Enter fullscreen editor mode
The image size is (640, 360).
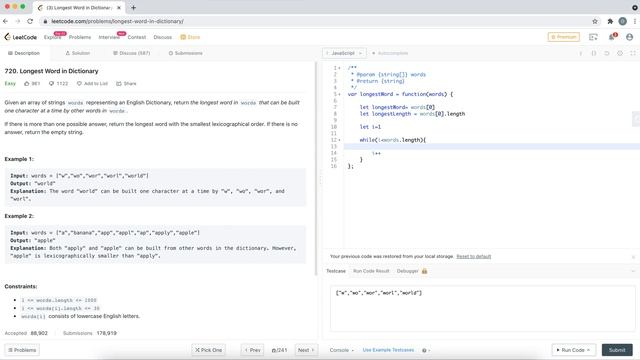633,53
